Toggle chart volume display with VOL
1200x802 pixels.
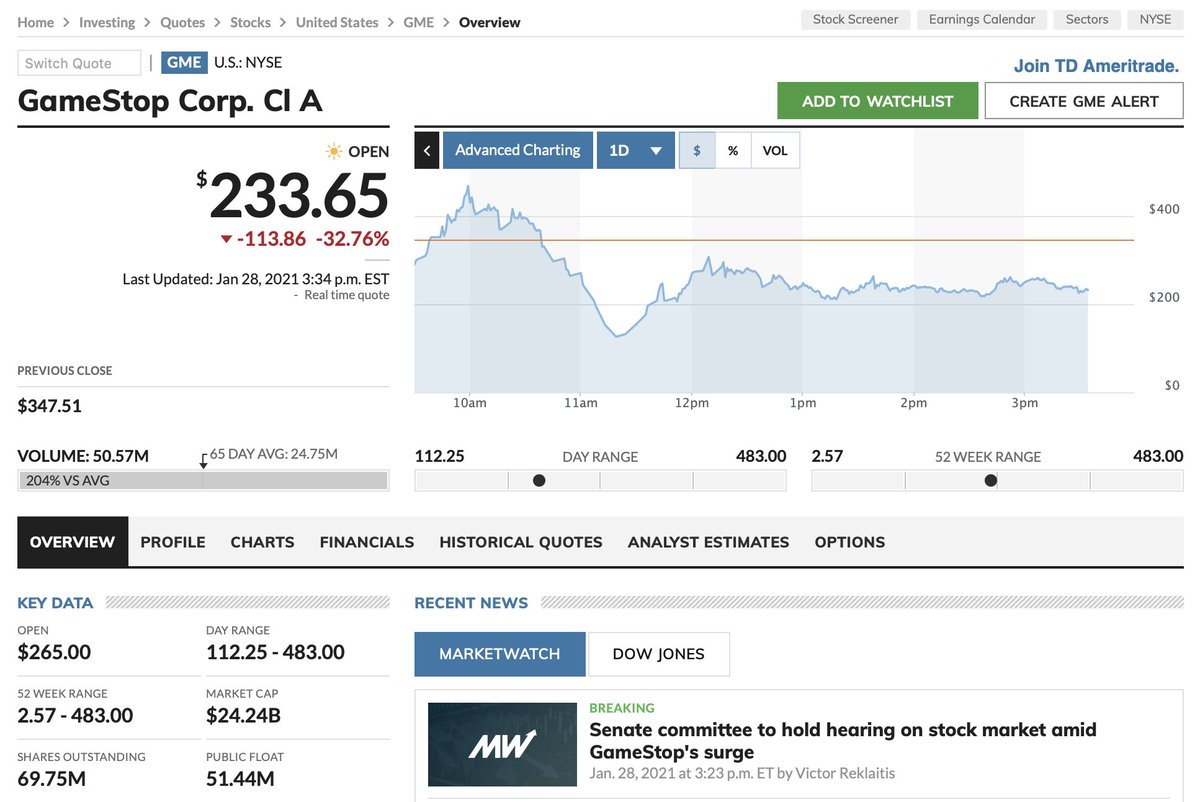[x=775, y=150]
